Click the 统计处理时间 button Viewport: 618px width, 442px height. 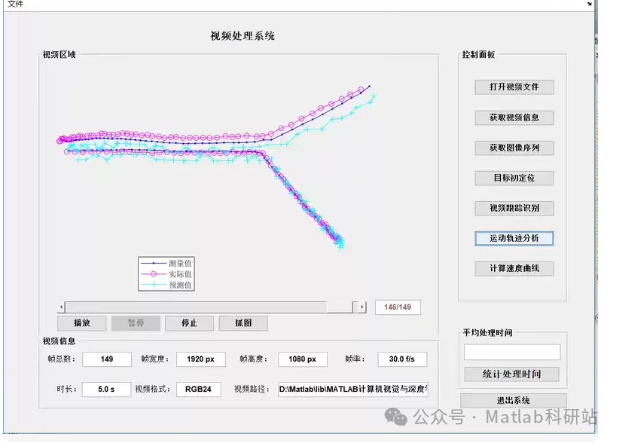tap(512, 374)
